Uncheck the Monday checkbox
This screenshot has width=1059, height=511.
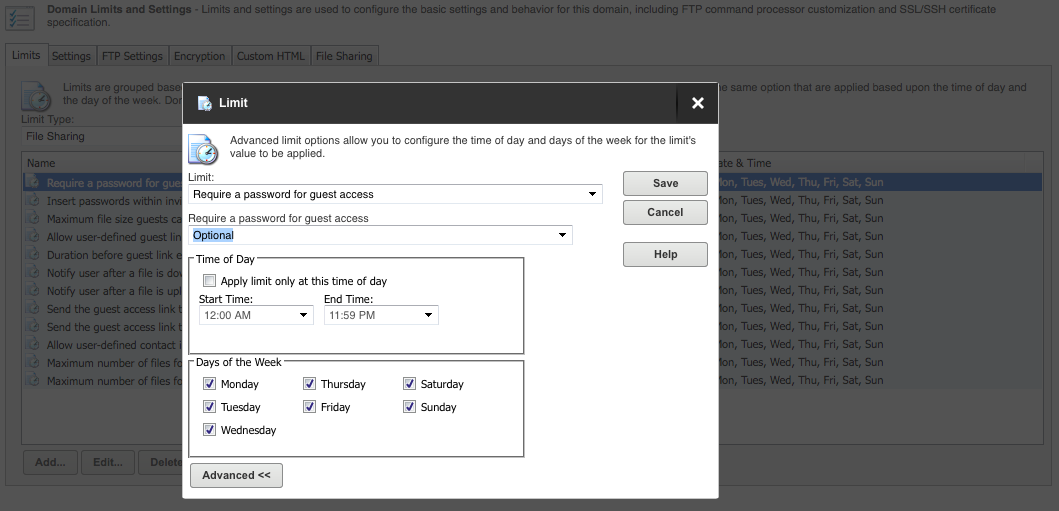[x=209, y=384]
